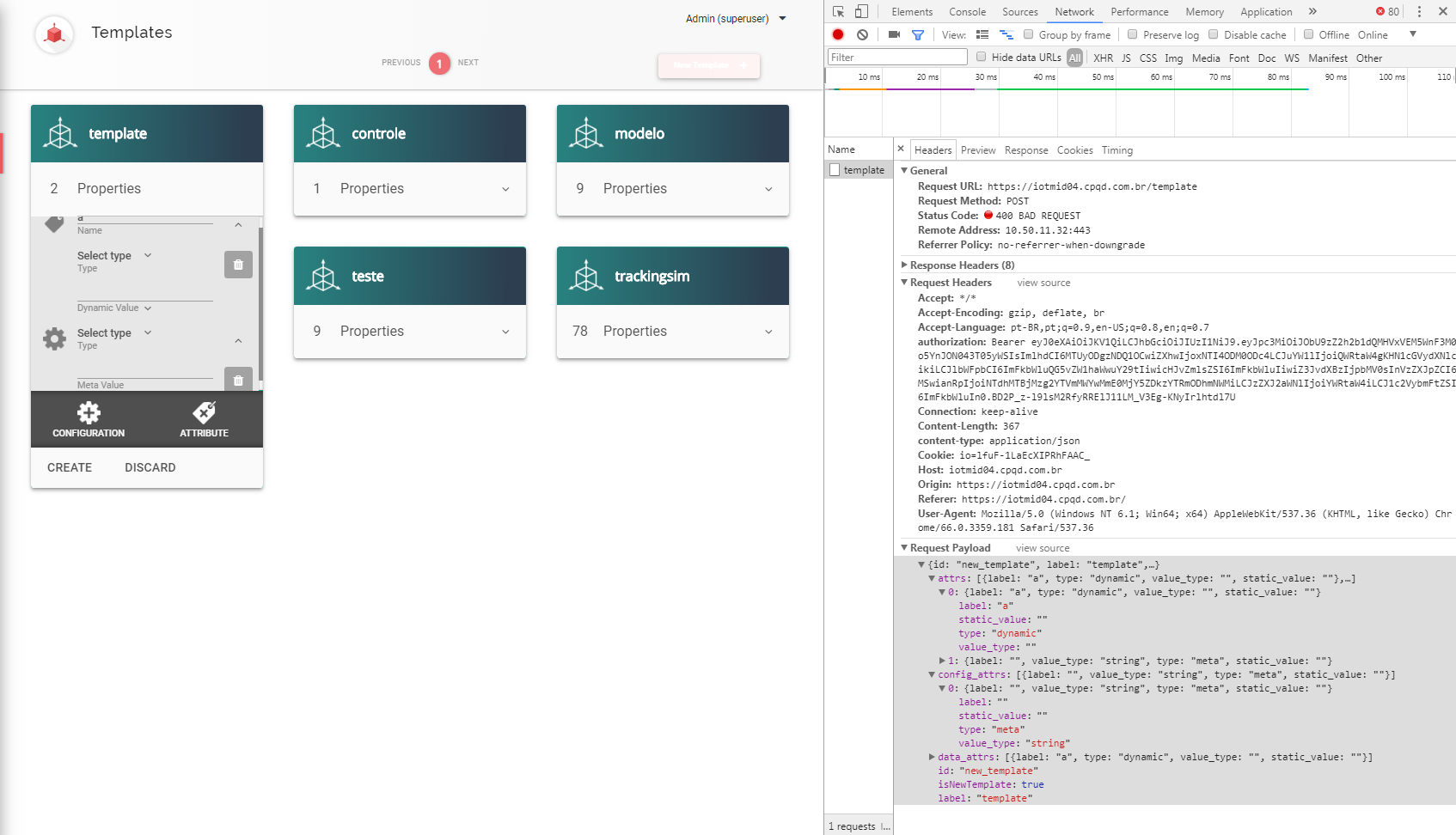Image resolution: width=1456 pixels, height=835 pixels.
Task: Click the controle card molecule icon
Action: pos(323,133)
